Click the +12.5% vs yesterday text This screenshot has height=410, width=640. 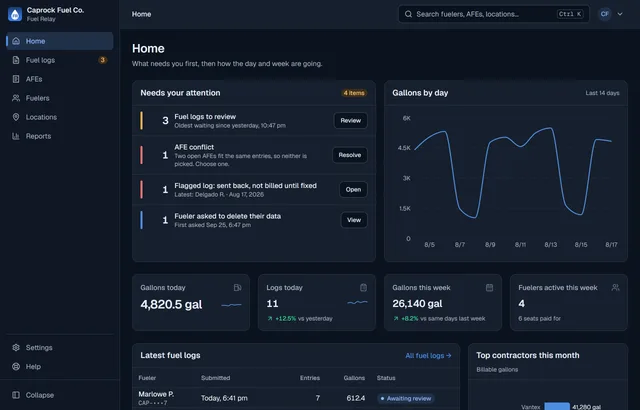point(300,319)
